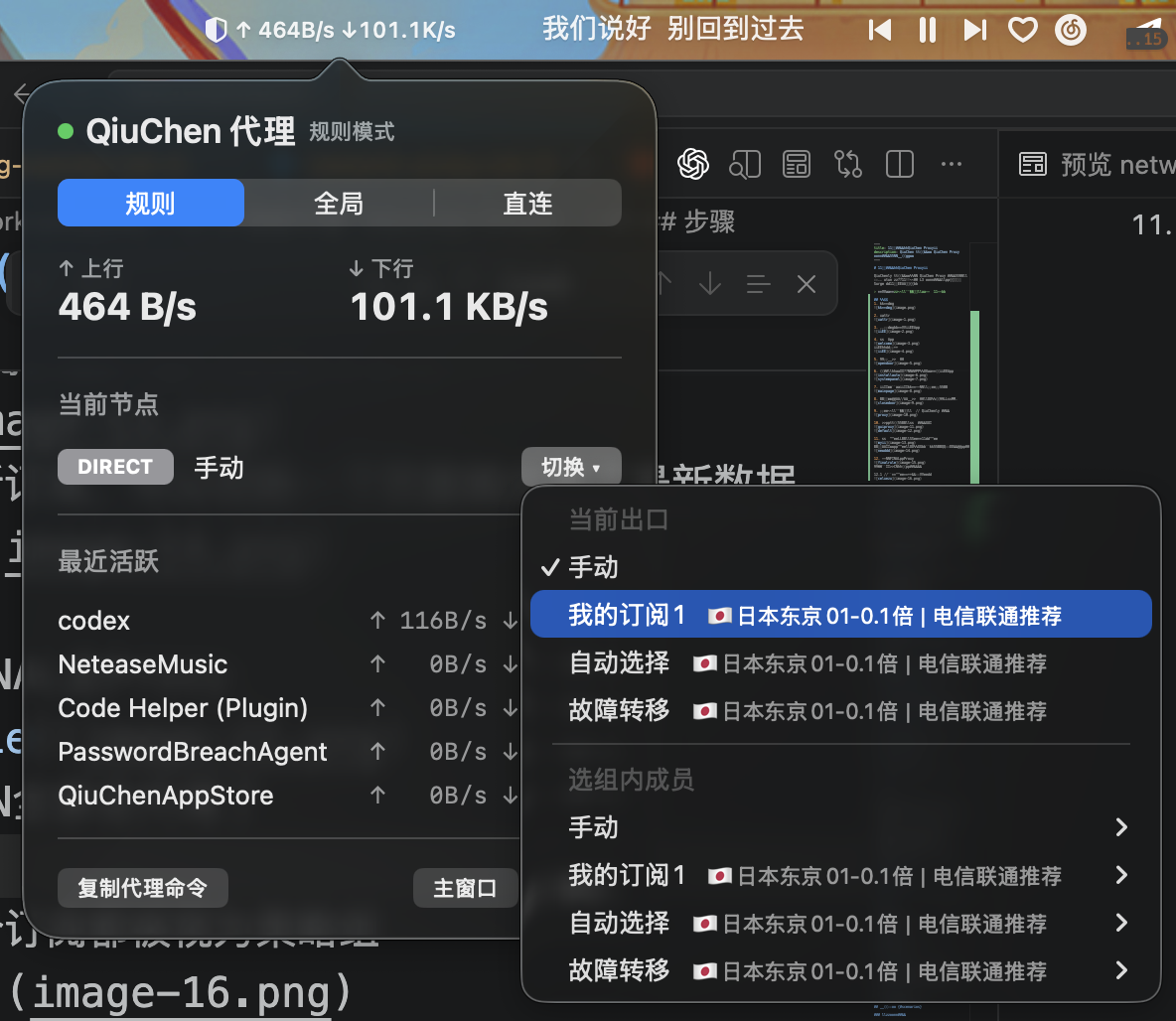This screenshot has width=1176, height=1021.
Task: Select 故障转移 under 当前出口
Action: (840, 710)
